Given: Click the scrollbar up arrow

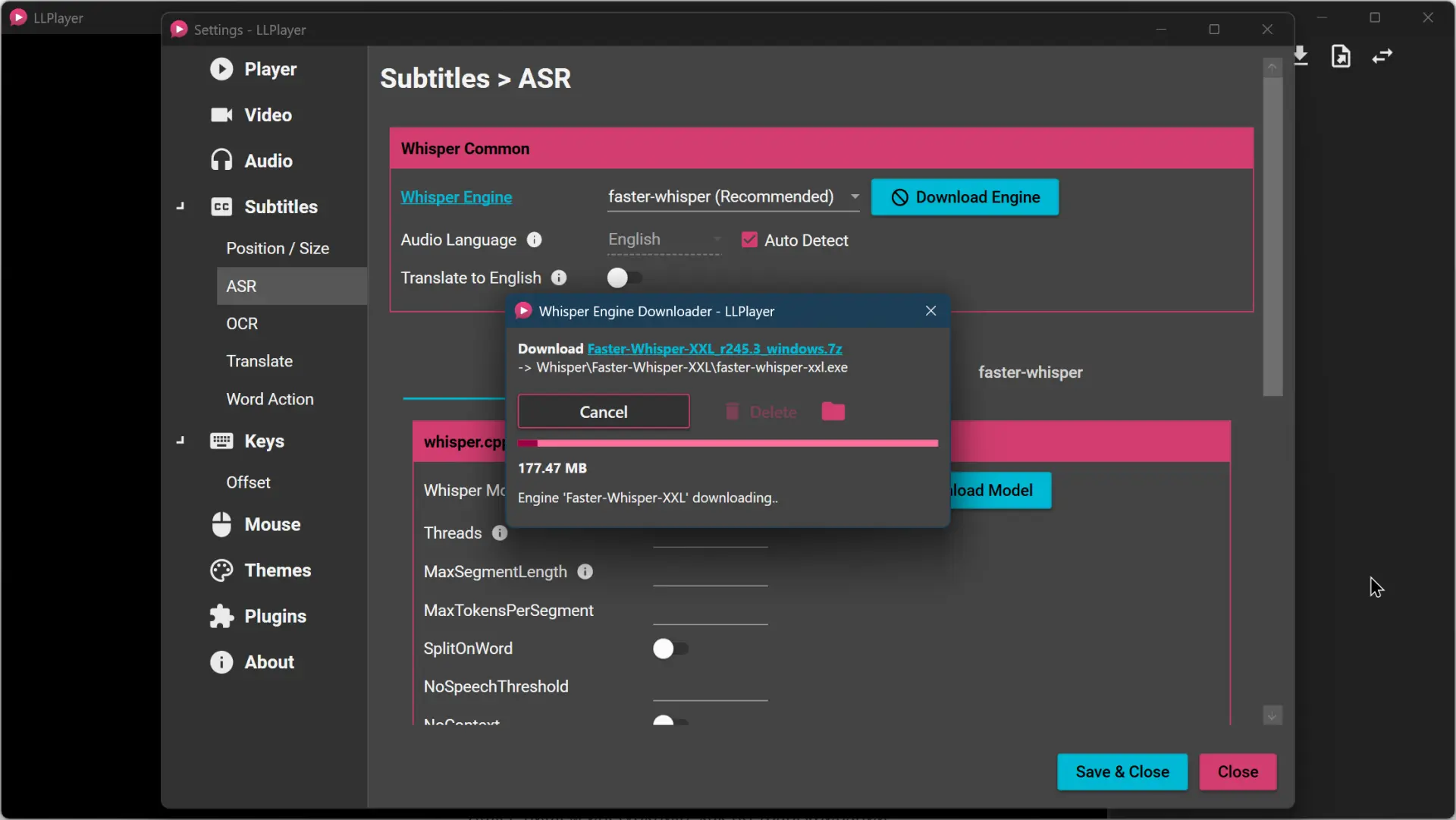Looking at the screenshot, I should [x=1272, y=68].
